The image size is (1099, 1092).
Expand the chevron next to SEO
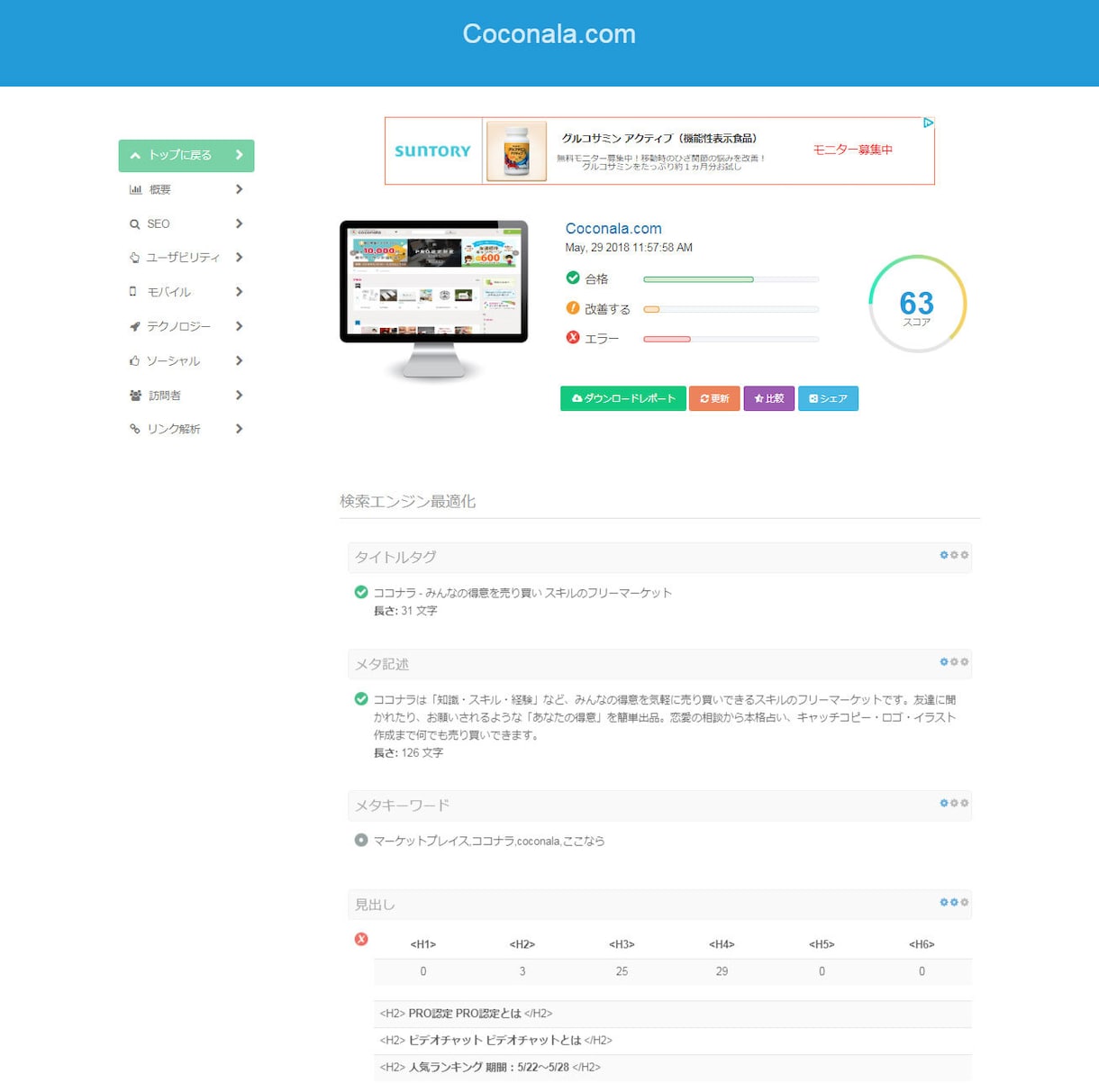[239, 223]
